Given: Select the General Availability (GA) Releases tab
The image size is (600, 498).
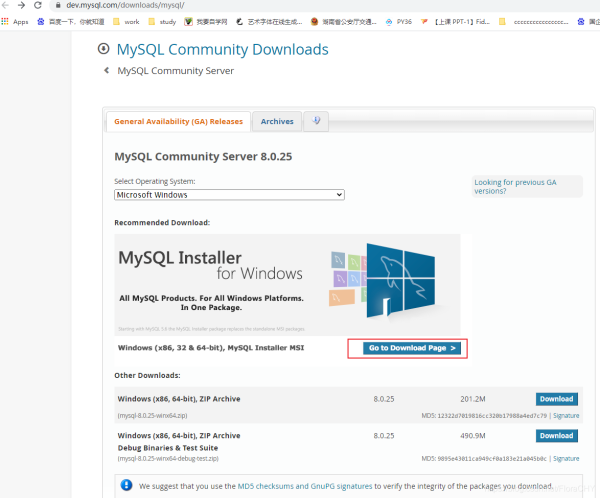Looking at the screenshot, I should pos(178,121).
